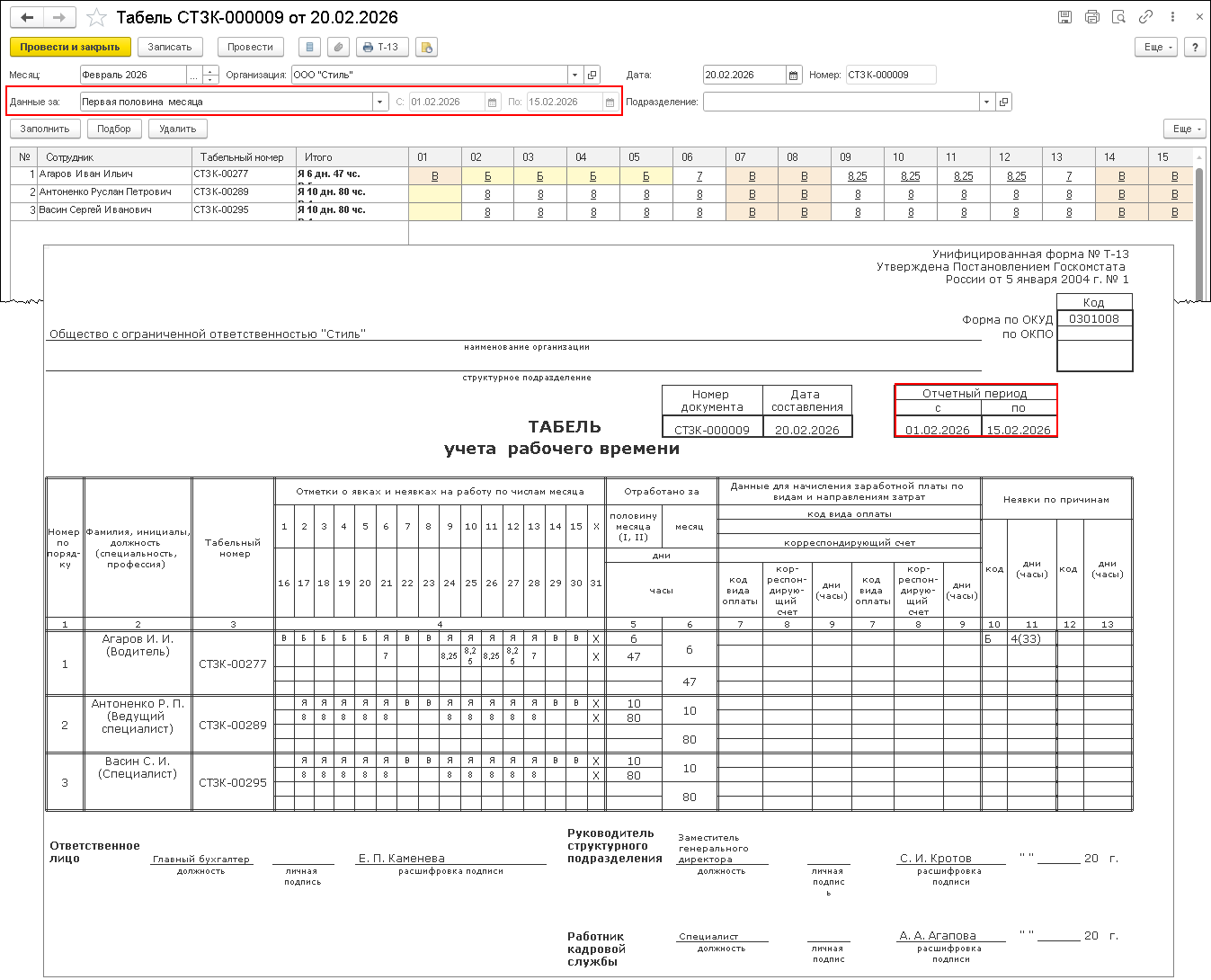Click Антоненко's day 02 cell 8

487,194
